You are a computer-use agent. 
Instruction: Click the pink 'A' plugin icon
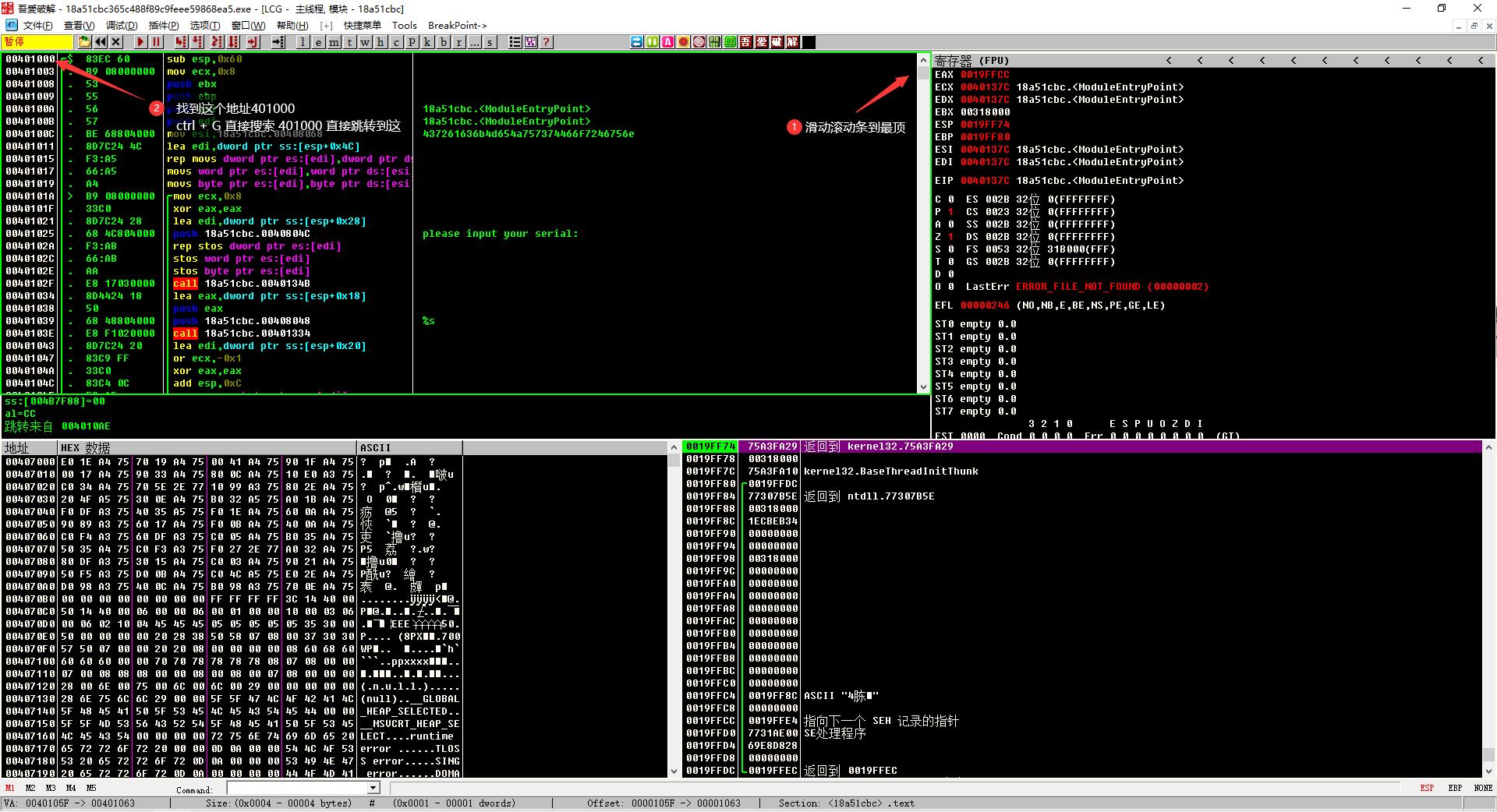click(668, 42)
